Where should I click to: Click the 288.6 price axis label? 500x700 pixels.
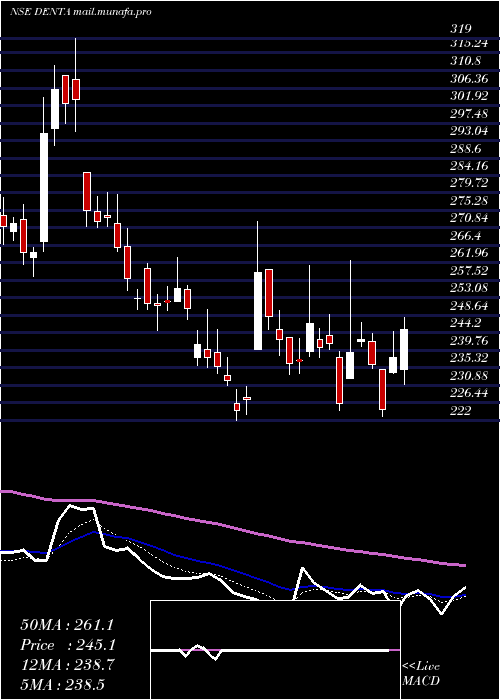point(465,149)
